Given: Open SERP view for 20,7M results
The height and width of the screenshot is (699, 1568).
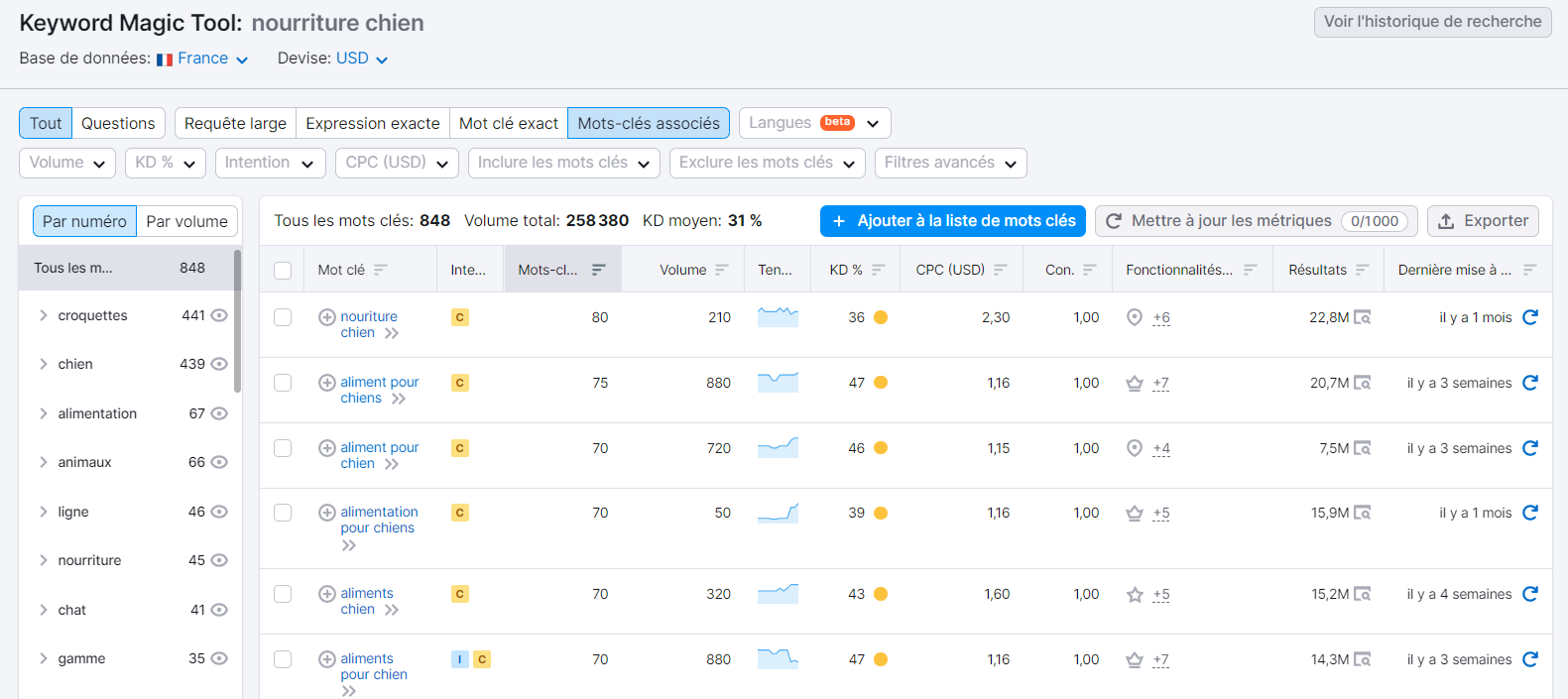Looking at the screenshot, I should point(1363,383).
